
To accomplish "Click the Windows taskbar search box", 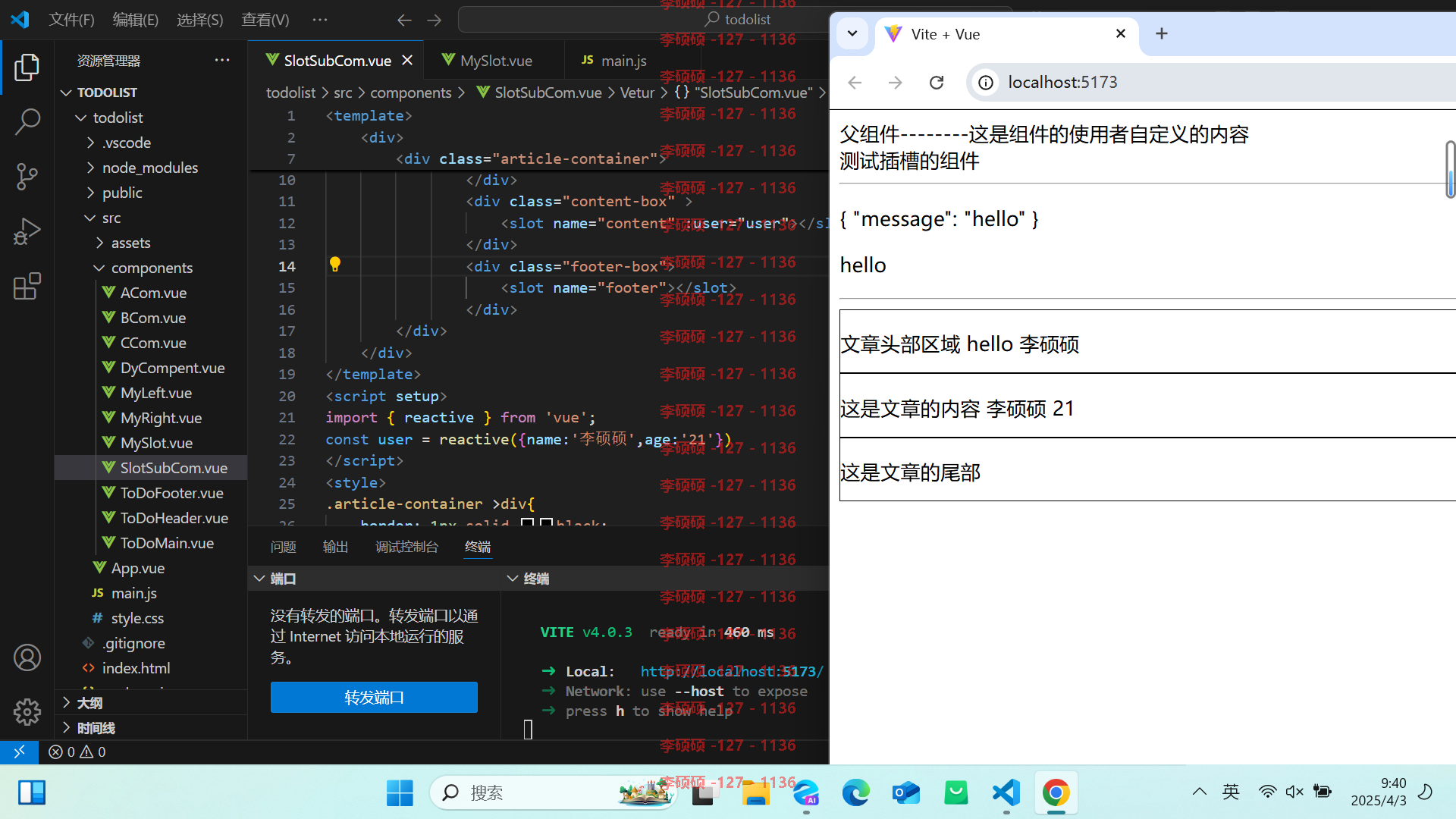I will [554, 792].
